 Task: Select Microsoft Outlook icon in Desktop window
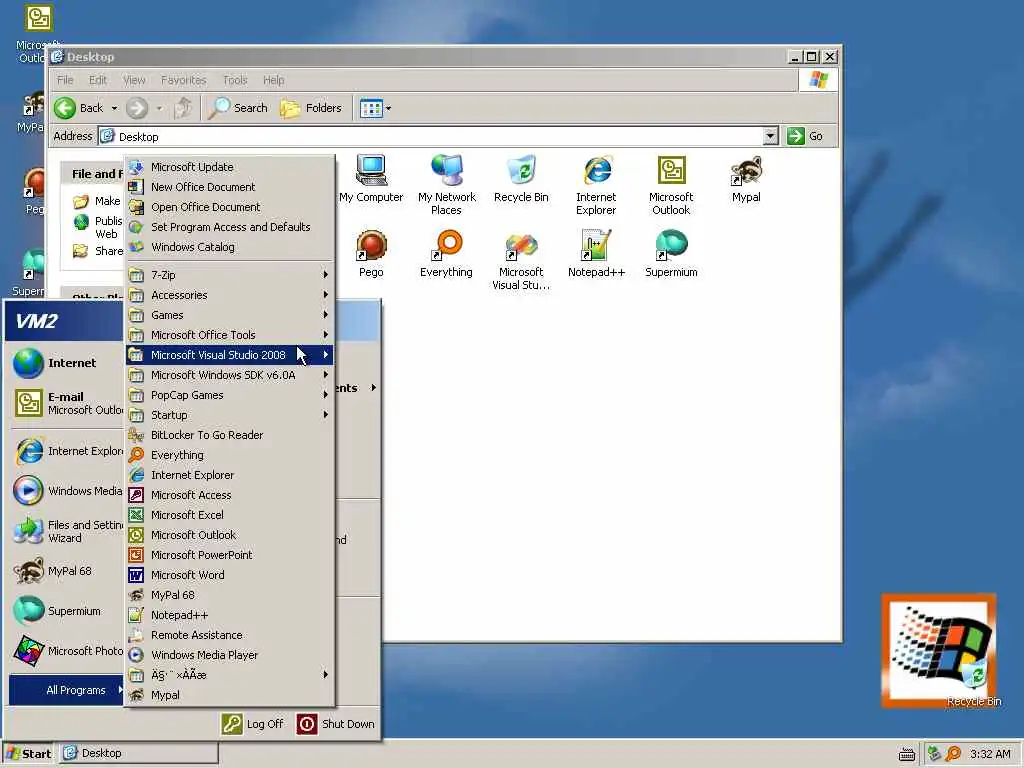pos(671,185)
